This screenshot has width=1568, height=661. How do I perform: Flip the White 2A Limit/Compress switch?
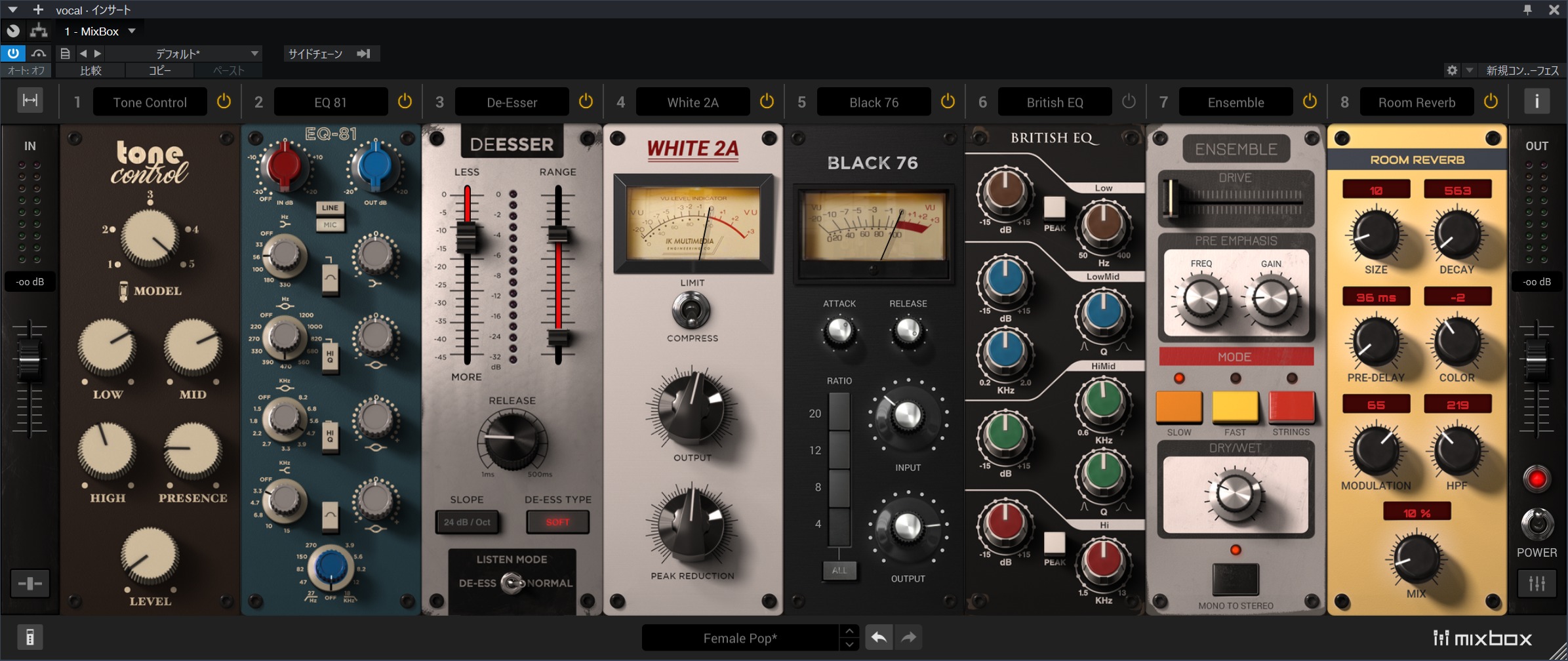pos(691,310)
